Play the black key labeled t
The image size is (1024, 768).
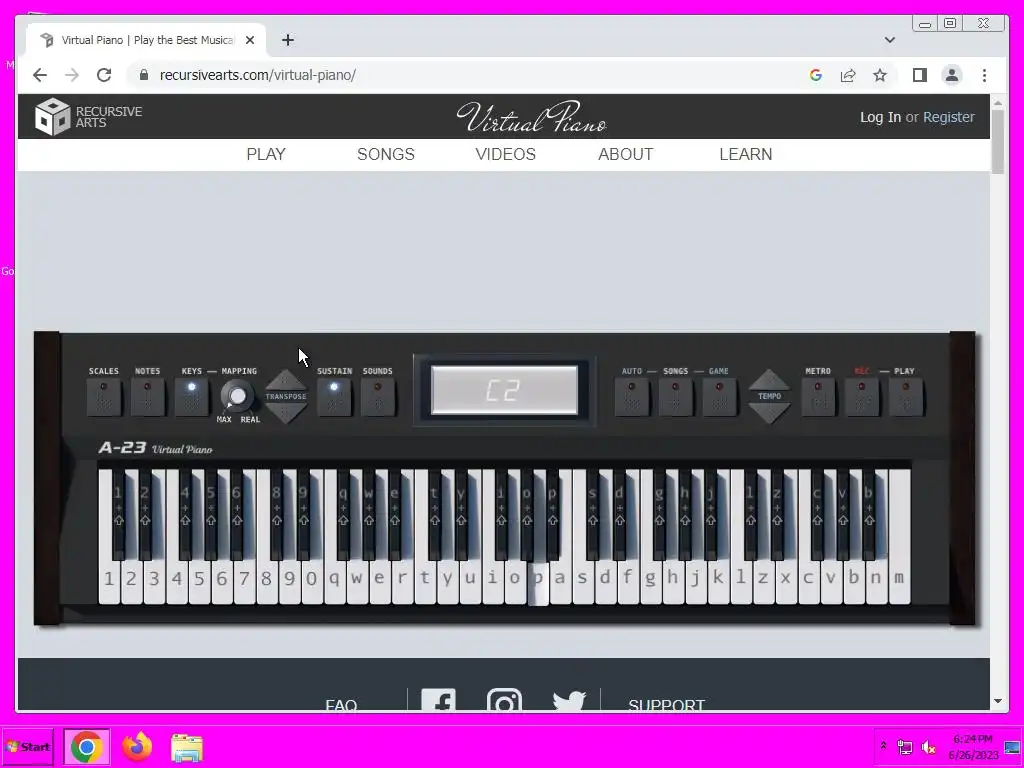434,513
